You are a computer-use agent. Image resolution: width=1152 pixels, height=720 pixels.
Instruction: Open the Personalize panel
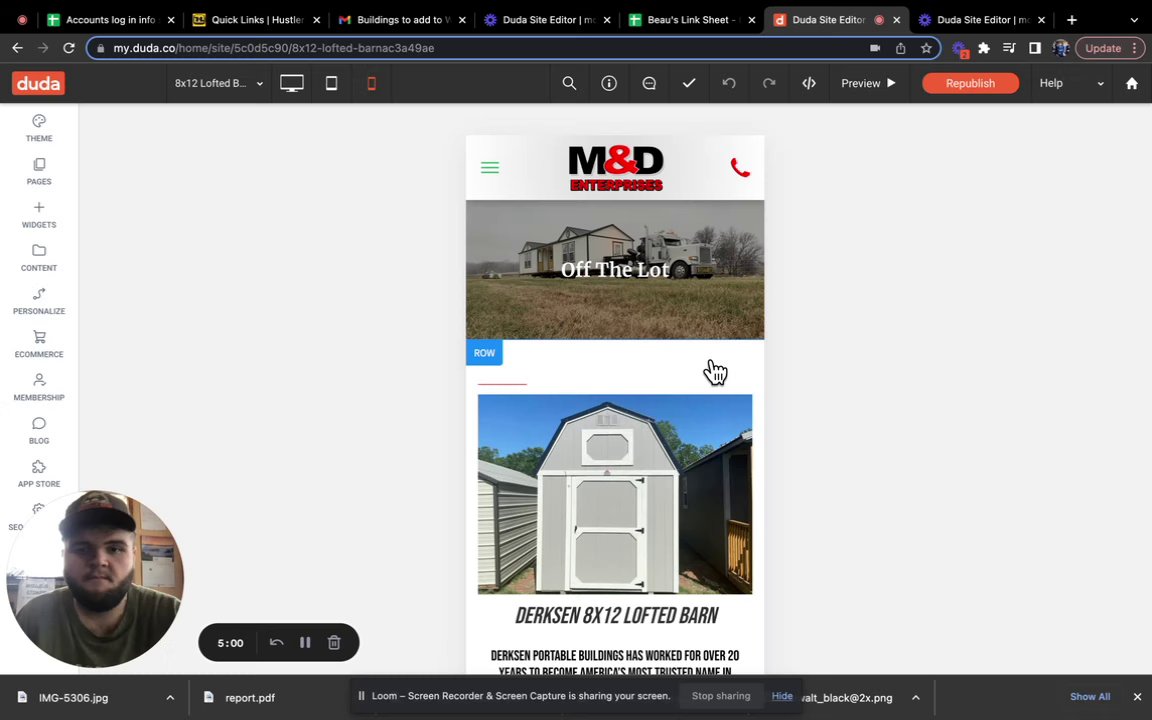[39, 301]
